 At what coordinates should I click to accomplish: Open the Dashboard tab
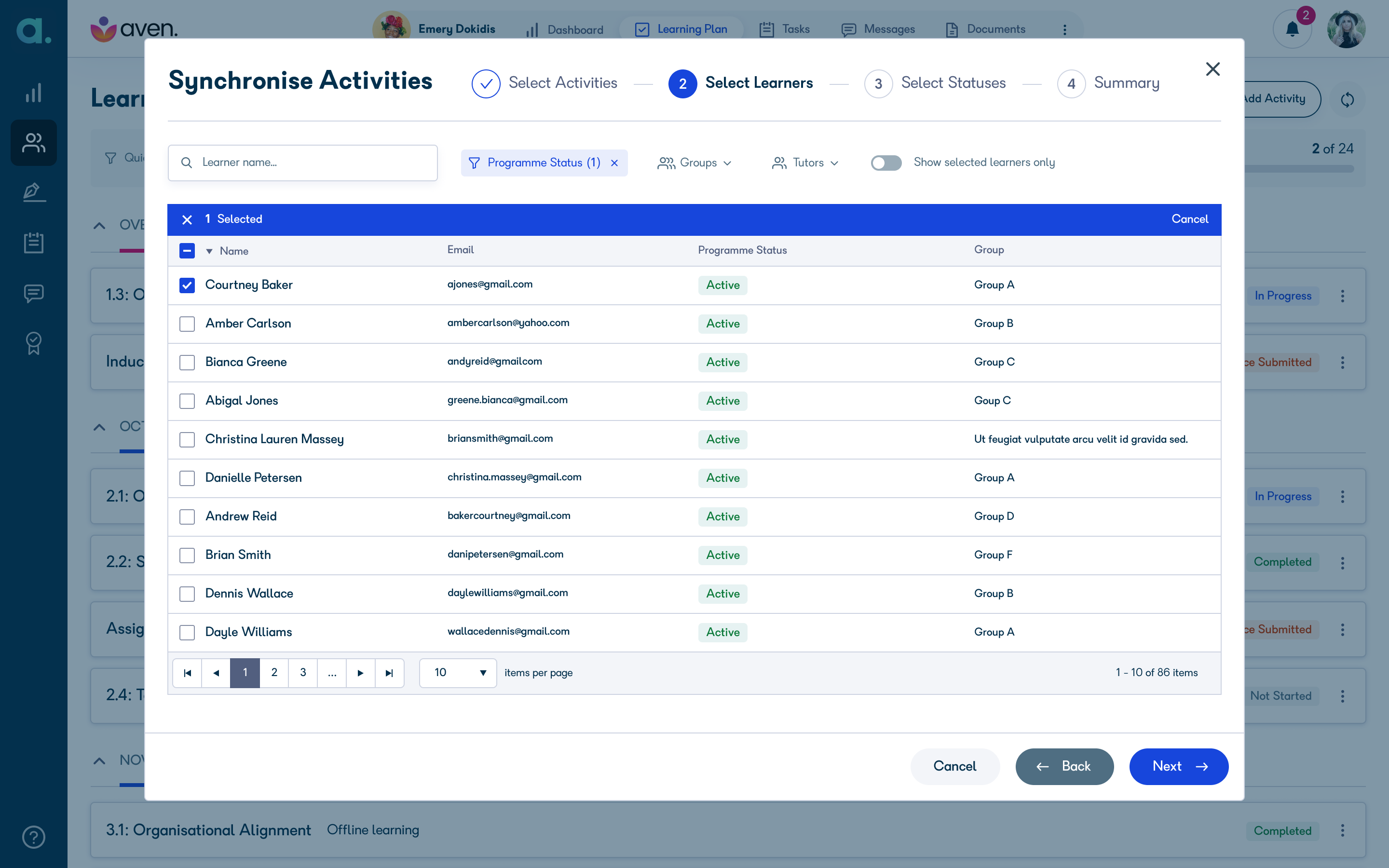point(565,29)
